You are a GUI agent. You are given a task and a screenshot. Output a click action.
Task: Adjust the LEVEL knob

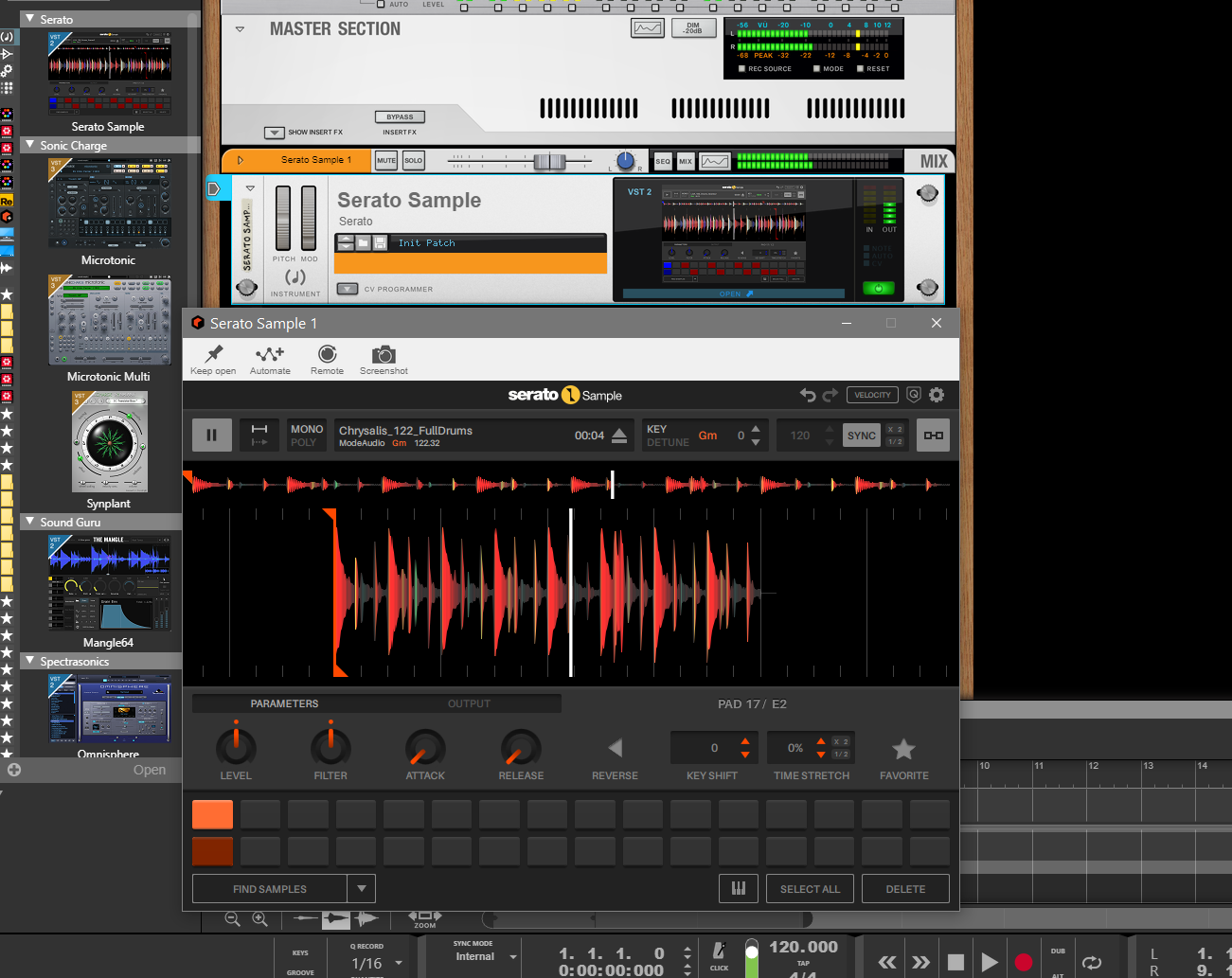pos(236,747)
